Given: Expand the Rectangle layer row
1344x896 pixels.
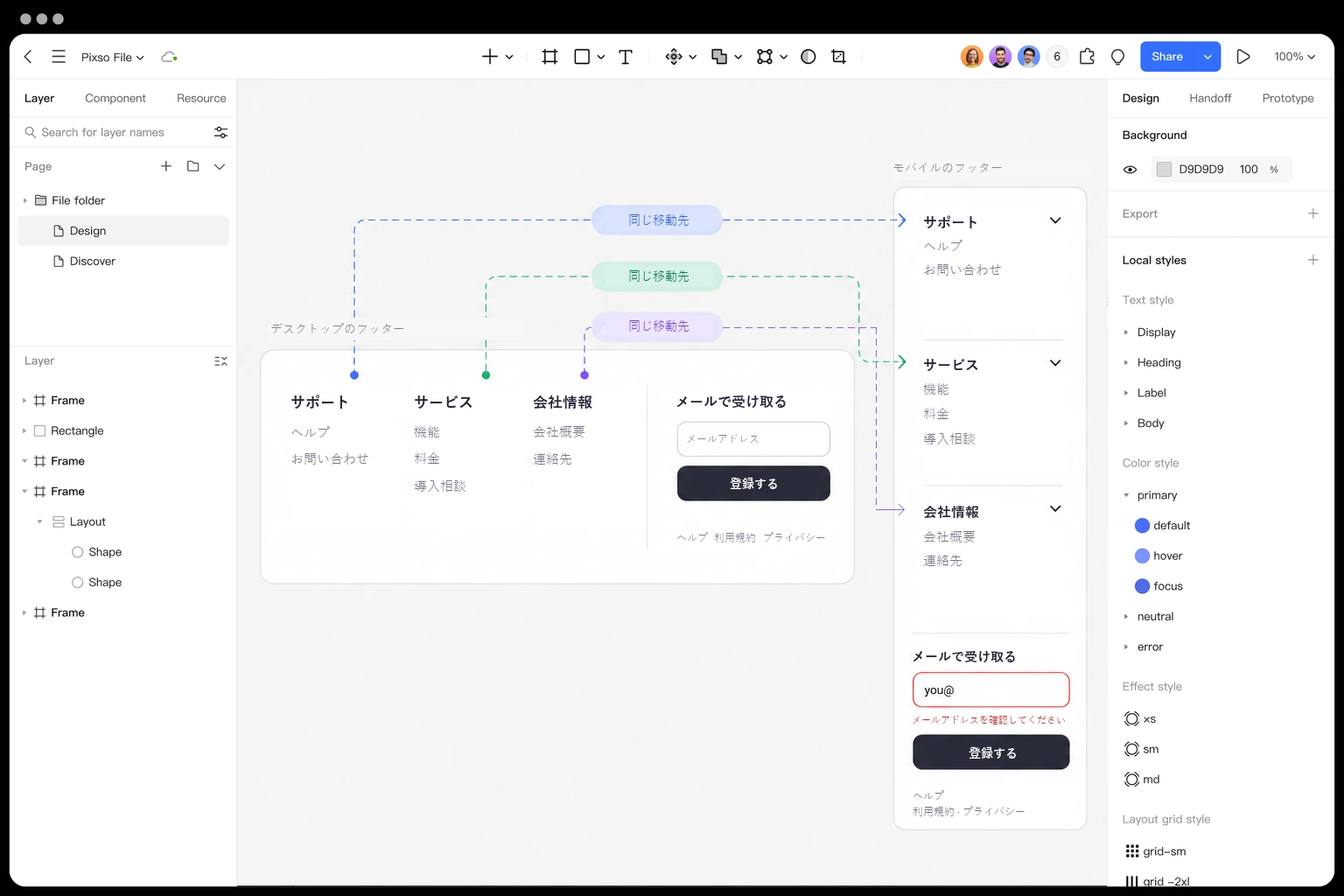Looking at the screenshot, I should tap(24, 430).
